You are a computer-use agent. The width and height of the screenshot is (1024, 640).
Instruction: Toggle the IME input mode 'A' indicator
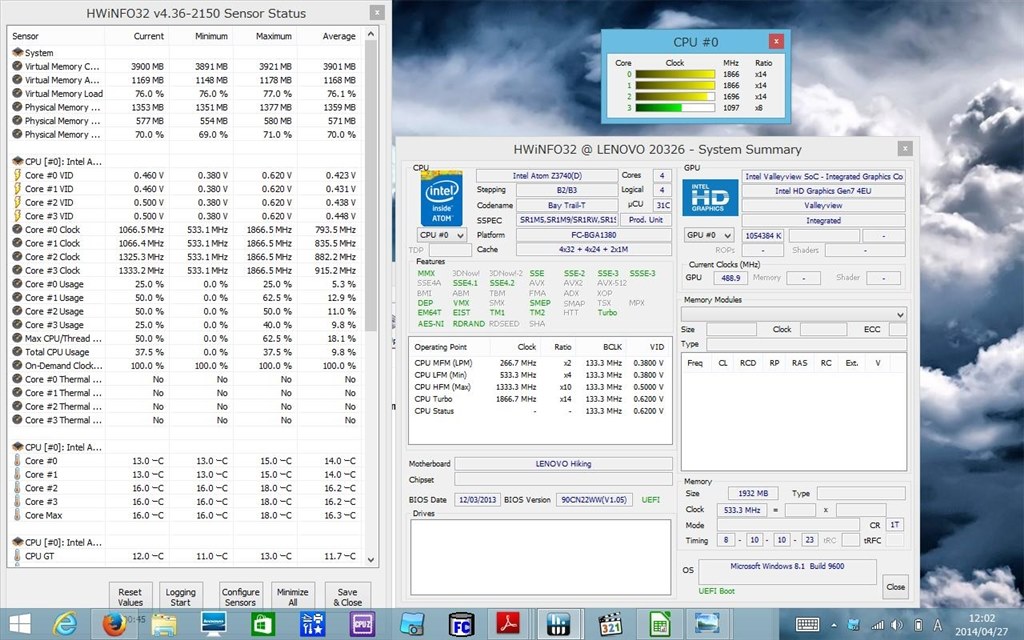click(938, 625)
